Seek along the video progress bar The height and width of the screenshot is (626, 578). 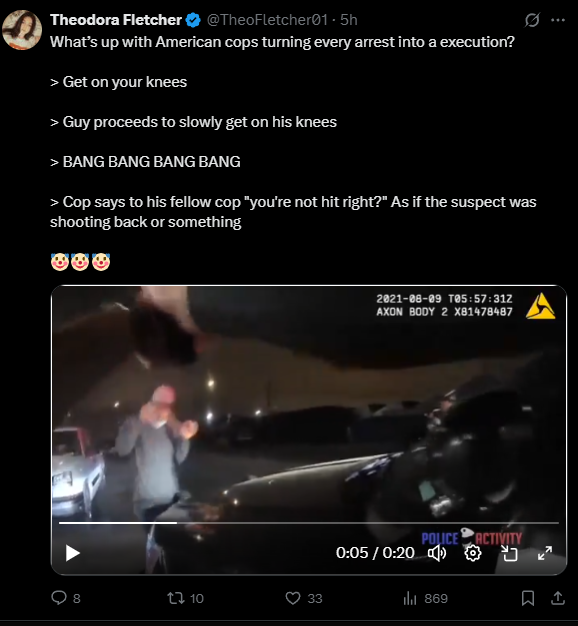pyautogui.click(x=309, y=522)
